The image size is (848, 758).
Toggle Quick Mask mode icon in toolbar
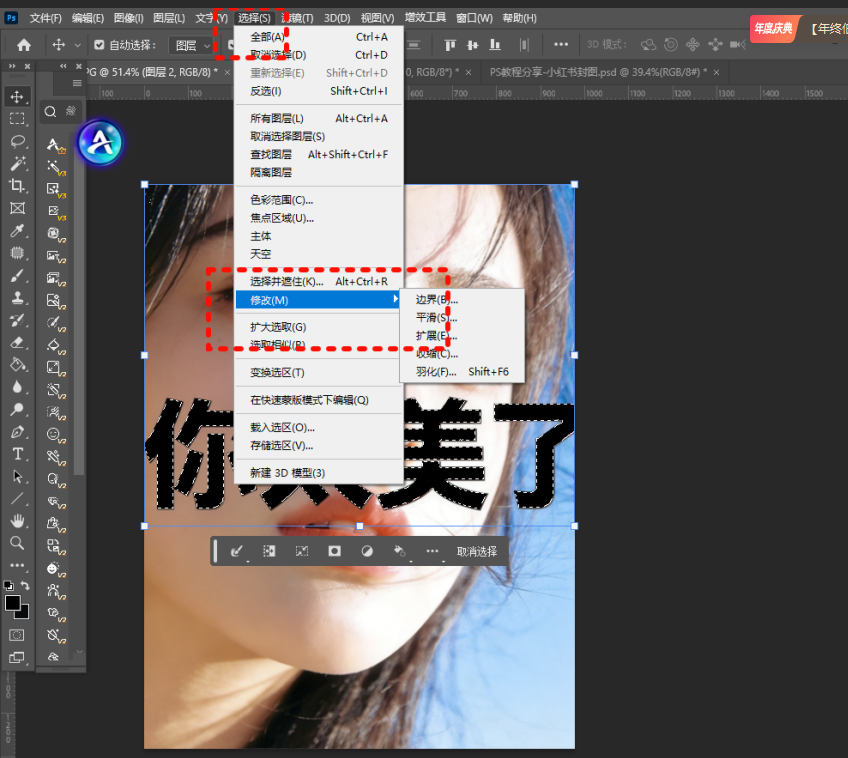pyautogui.click(x=17, y=635)
